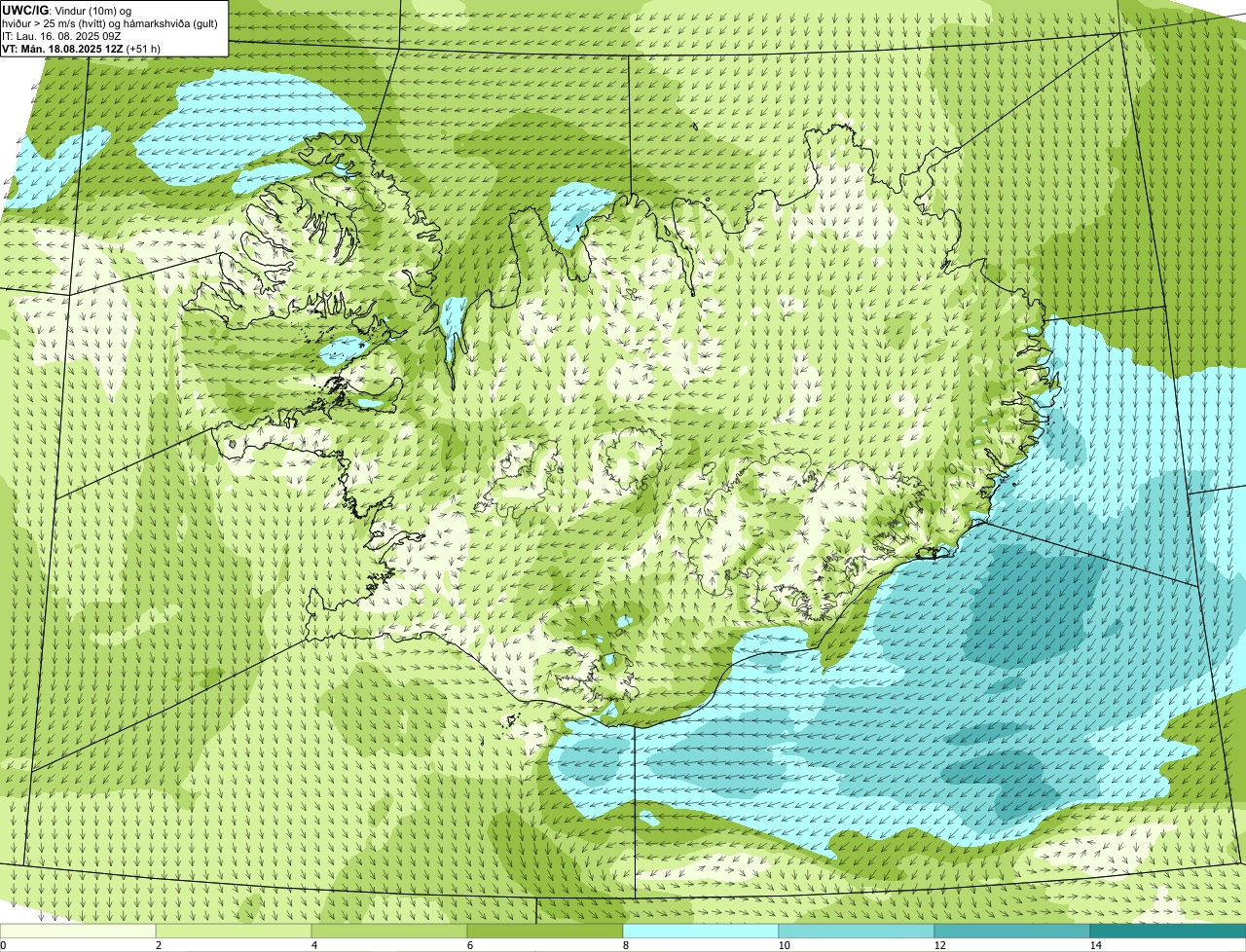
Task: Click the 'VT: Mán. 18.08.2025 12Z (+51 h)' line
Action: point(81,48)
